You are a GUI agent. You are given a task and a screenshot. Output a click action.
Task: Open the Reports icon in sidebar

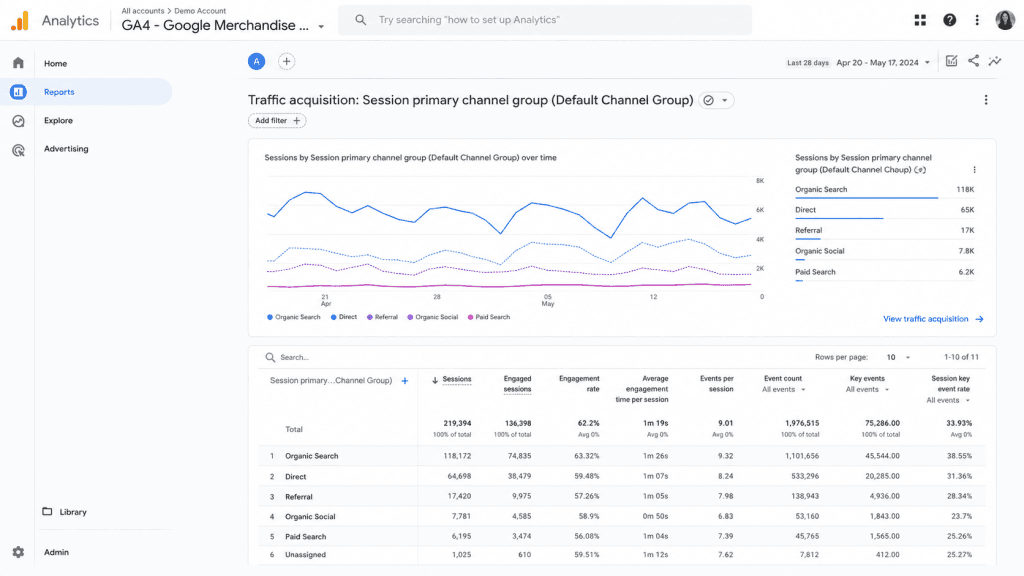point(18,92)
